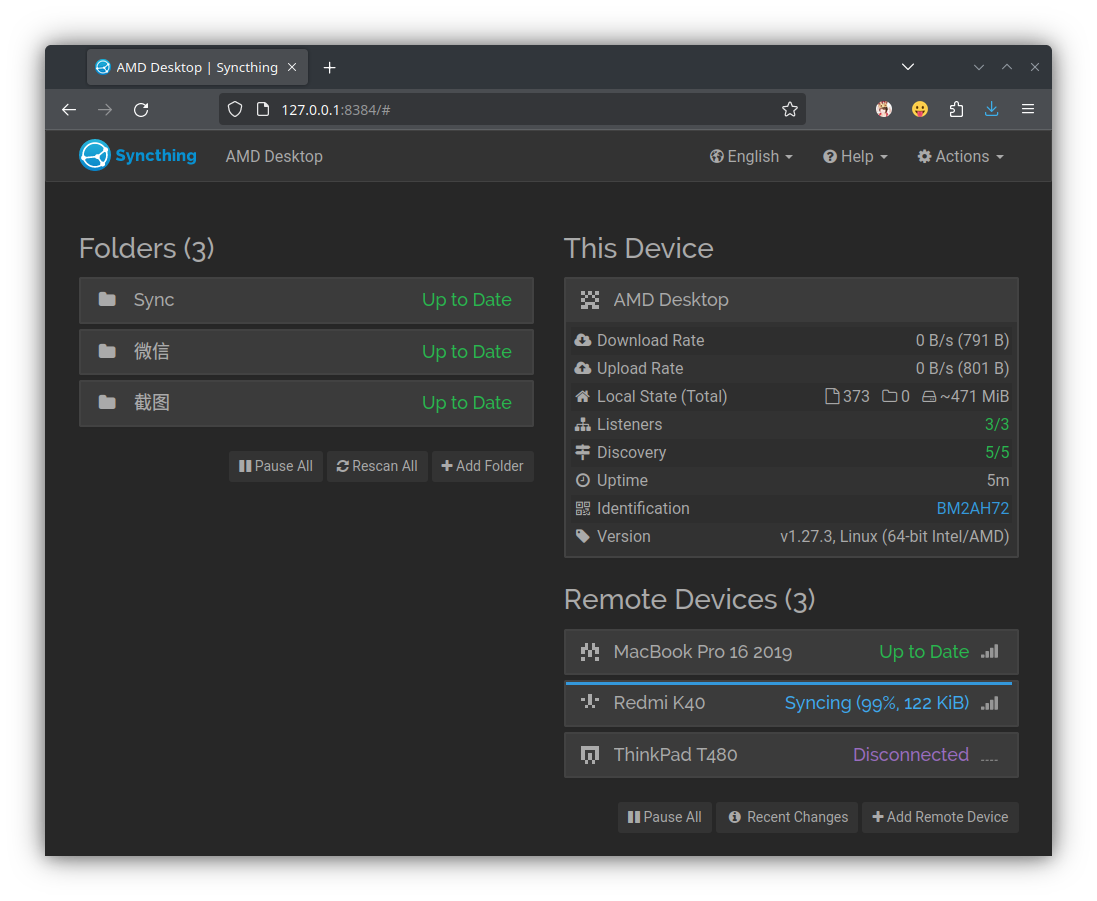Expand the ThinkPad T480 device row
1097x901 pixels.
point(790,755)
